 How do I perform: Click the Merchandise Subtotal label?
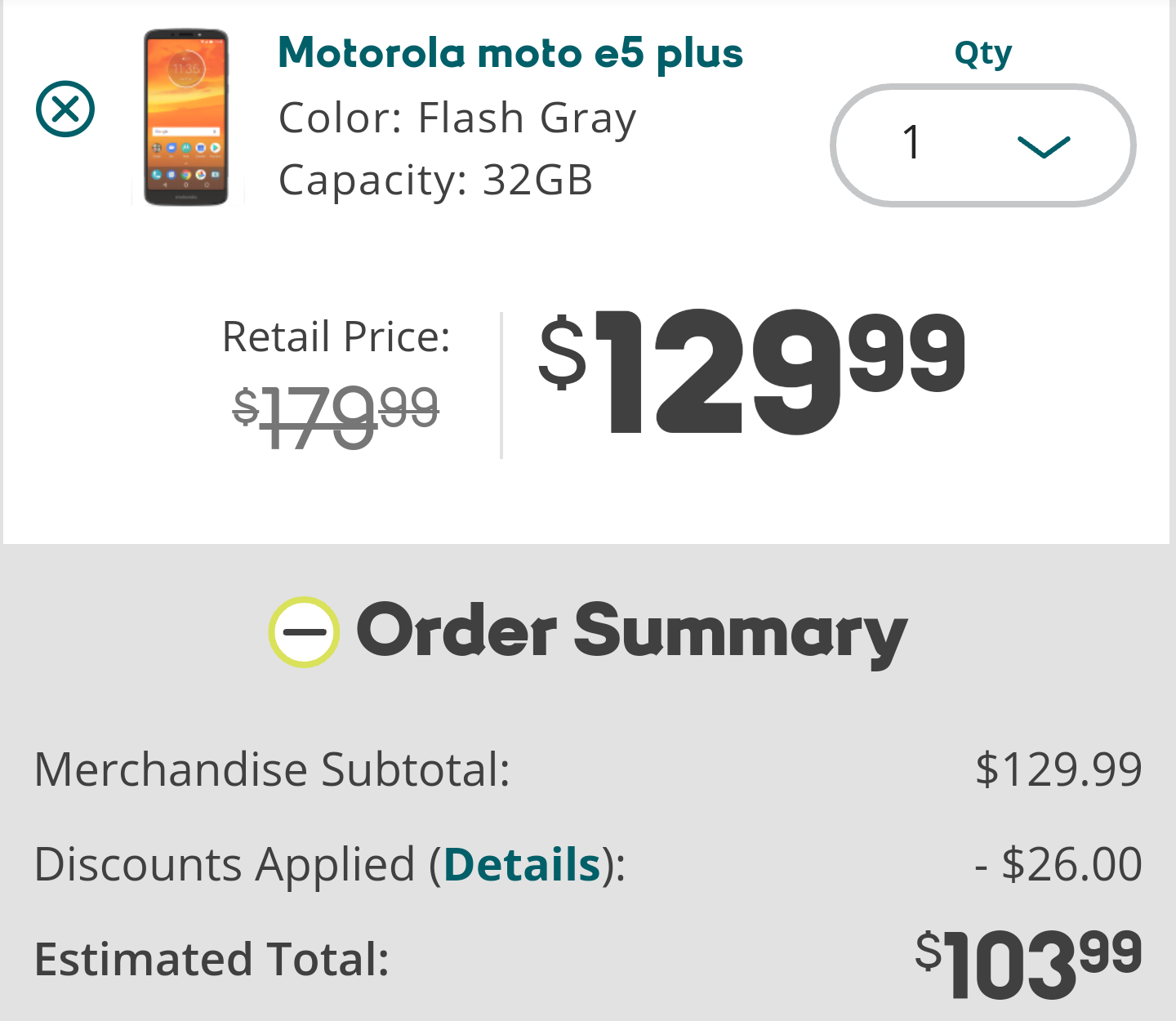coord(272,769)
